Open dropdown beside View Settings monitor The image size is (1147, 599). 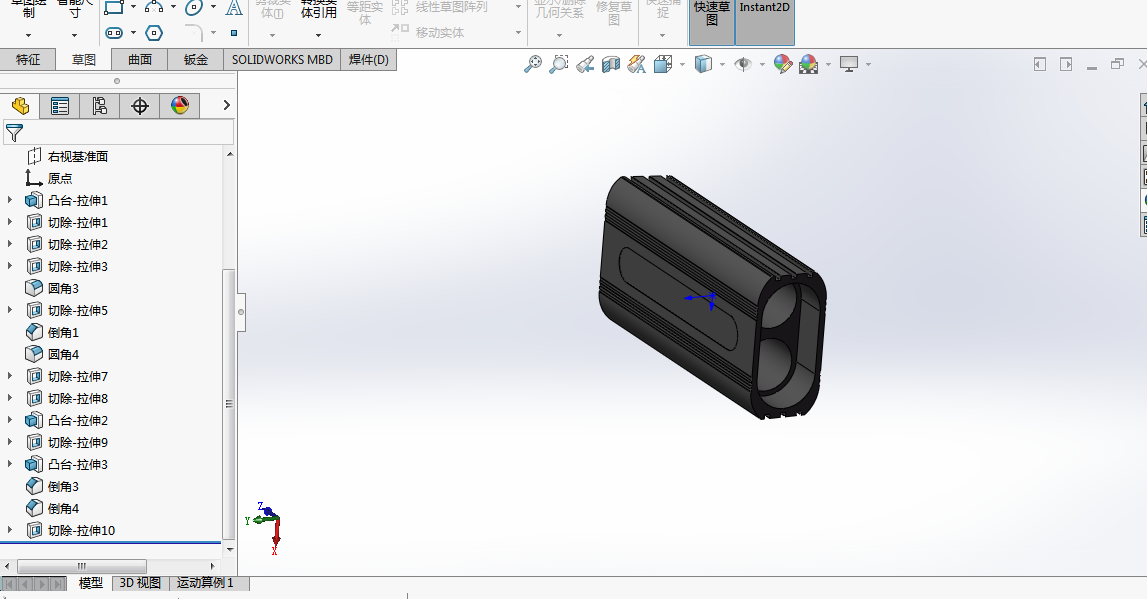pyautogui.click(x=868, y=64)
